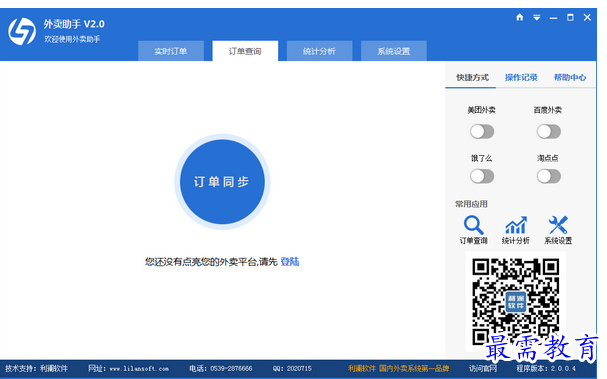Screen dimensions: 607x379
Task: Enable the 美团外卖 toggle switch
Action: point(482,132)
